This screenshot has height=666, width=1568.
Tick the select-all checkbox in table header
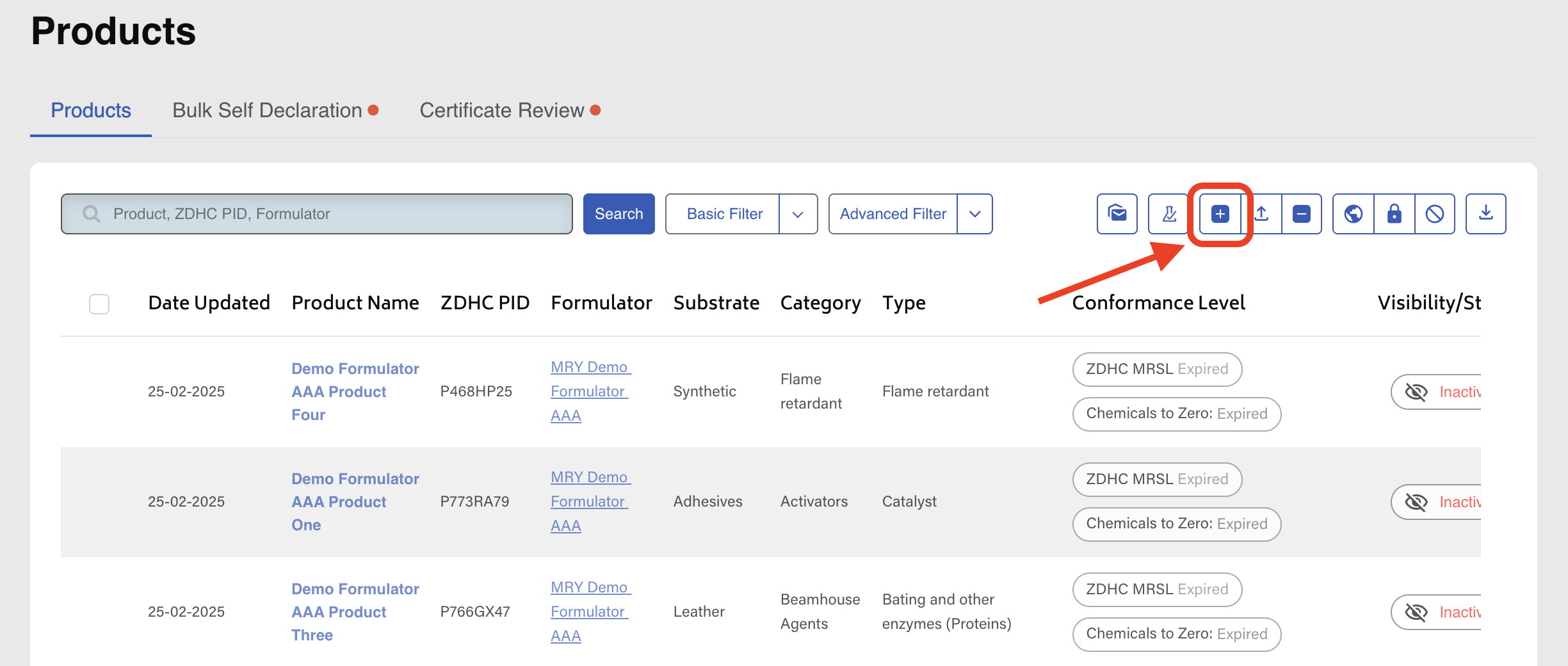(99, 304)
